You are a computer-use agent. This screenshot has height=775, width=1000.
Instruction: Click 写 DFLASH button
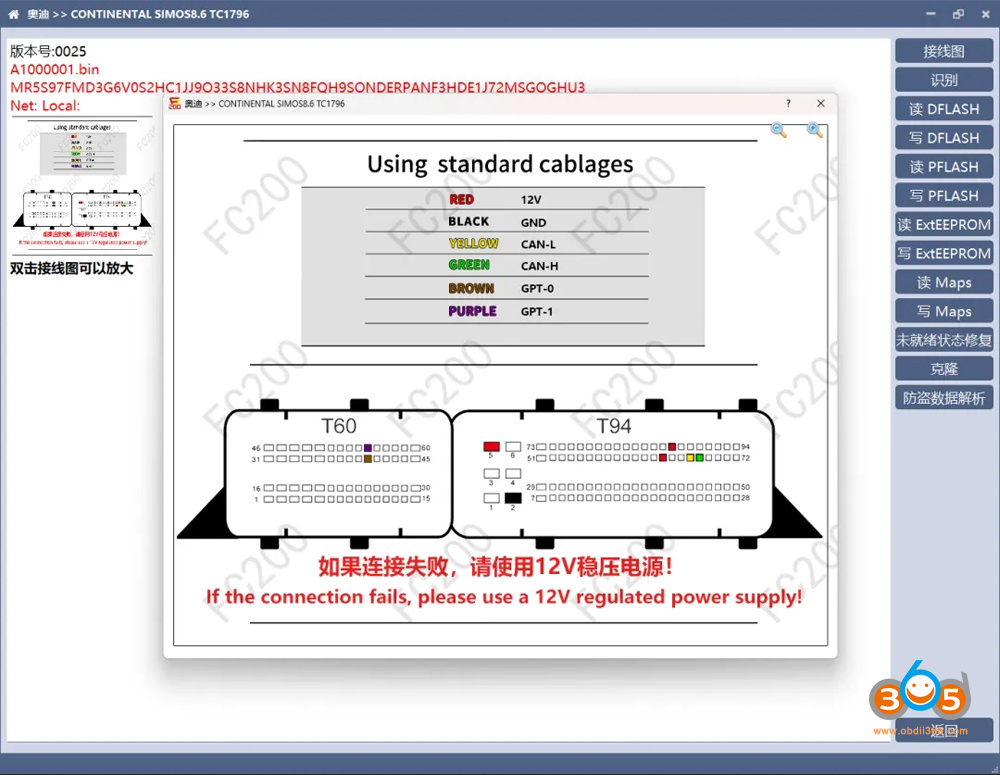pyautogui.click(x=943, y=138)
